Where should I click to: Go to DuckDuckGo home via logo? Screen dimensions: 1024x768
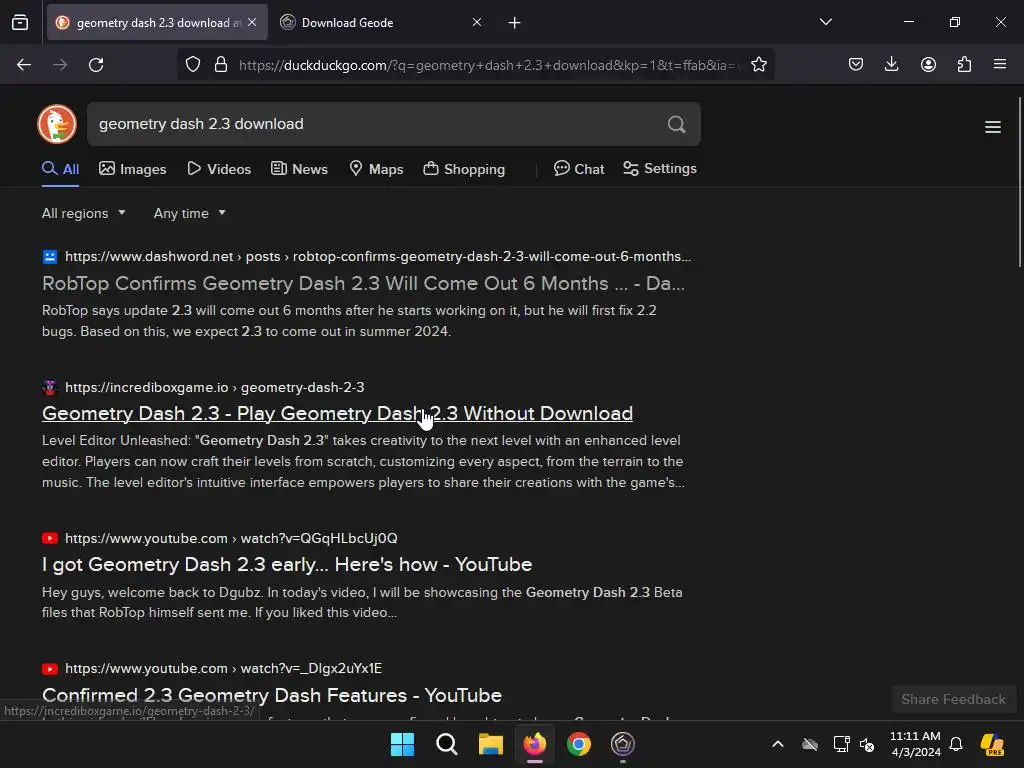pos(57,124)
